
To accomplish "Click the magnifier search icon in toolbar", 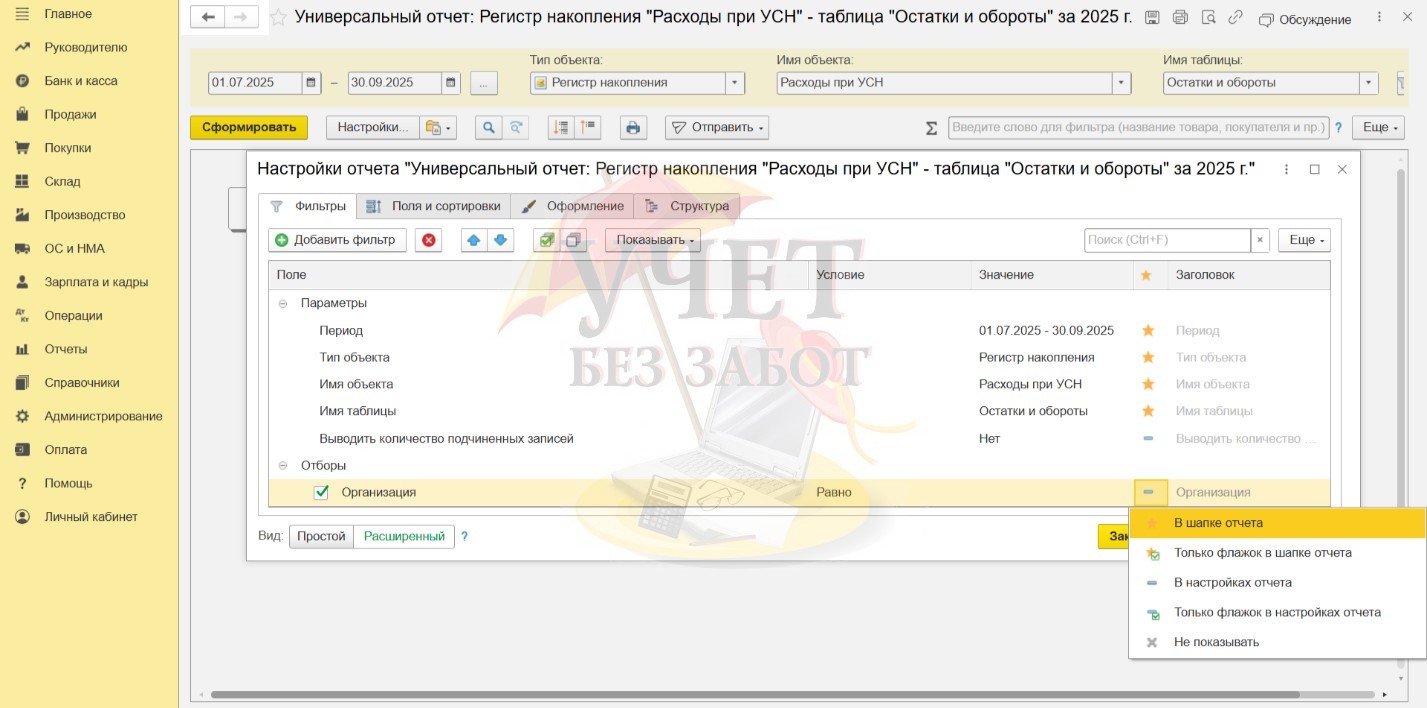I will click(x=488, y=128).
